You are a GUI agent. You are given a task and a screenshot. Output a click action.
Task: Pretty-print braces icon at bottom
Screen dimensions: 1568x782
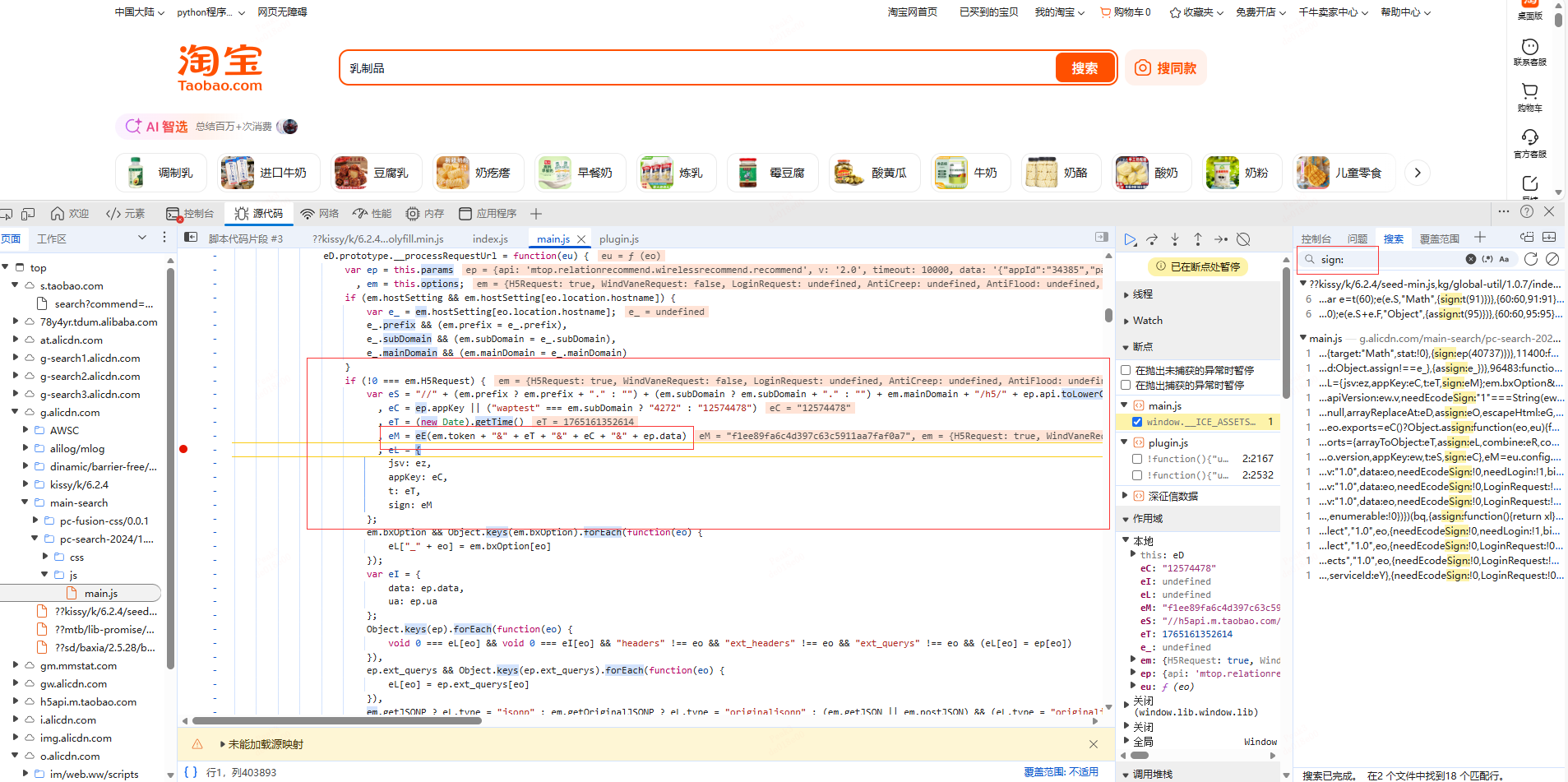[191, 772]
